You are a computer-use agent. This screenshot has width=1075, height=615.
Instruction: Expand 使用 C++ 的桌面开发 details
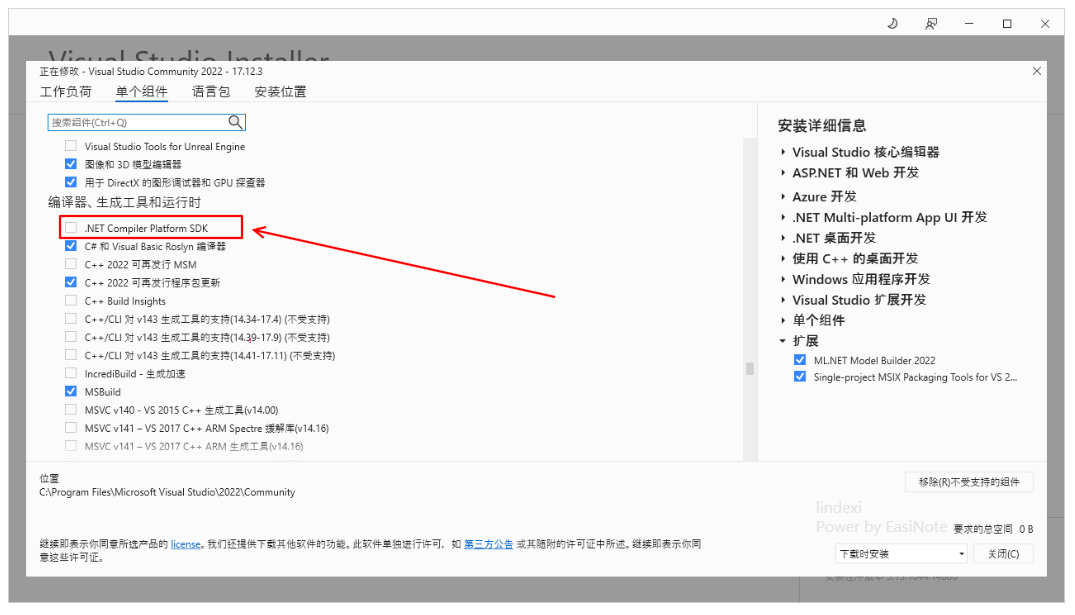(x=783, y=258)
